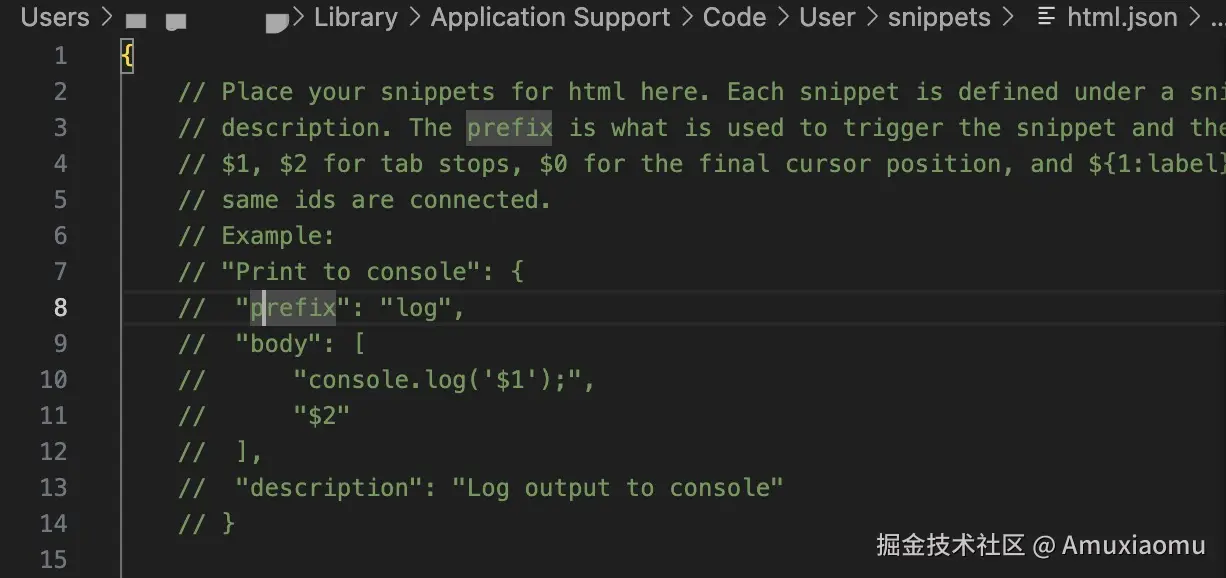Click the highlighted "prefix" word on line 3
This screenshot has height=578, width=1226.
[509, 127]
